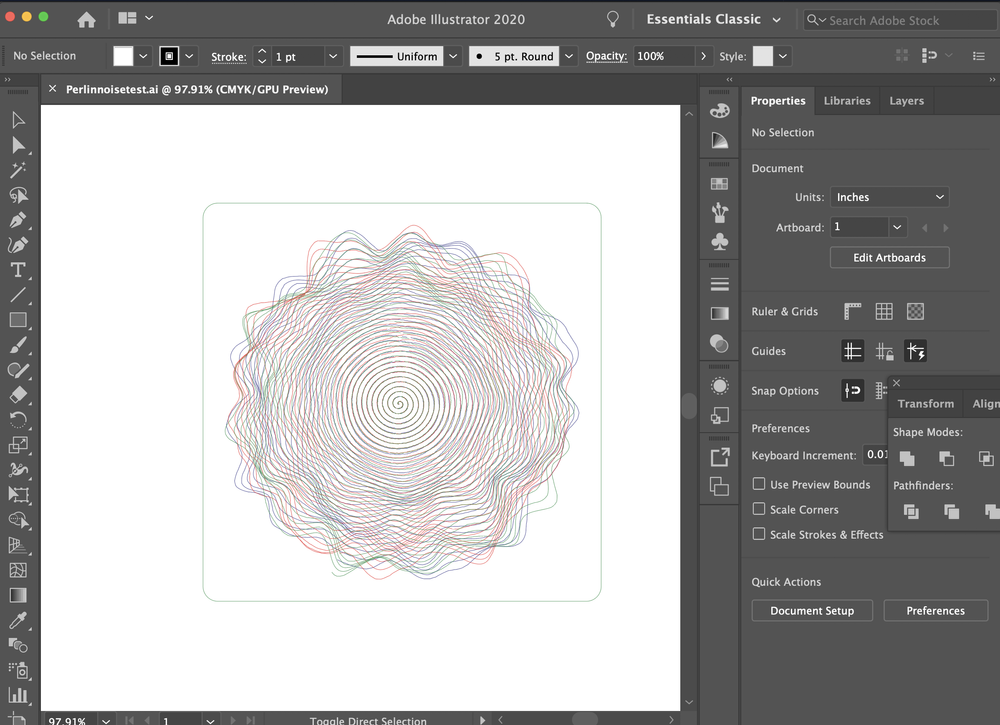The image size is (1000, 725).
Task: Select the Curvature tool
Action: point(18,245)
